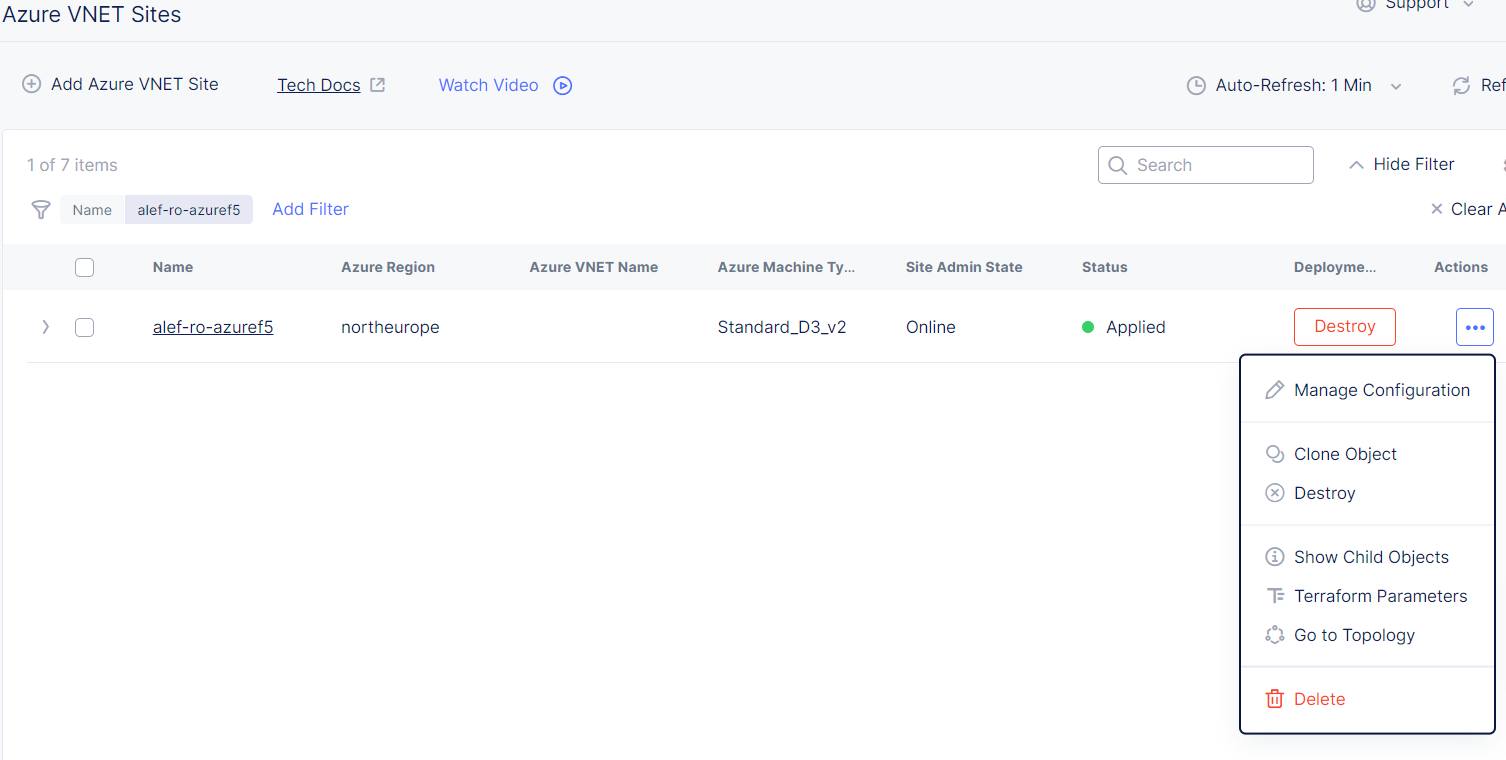Click the funnel filter icon
The height and width of the screenshot is (760, 1506).
tap(40, 209)
